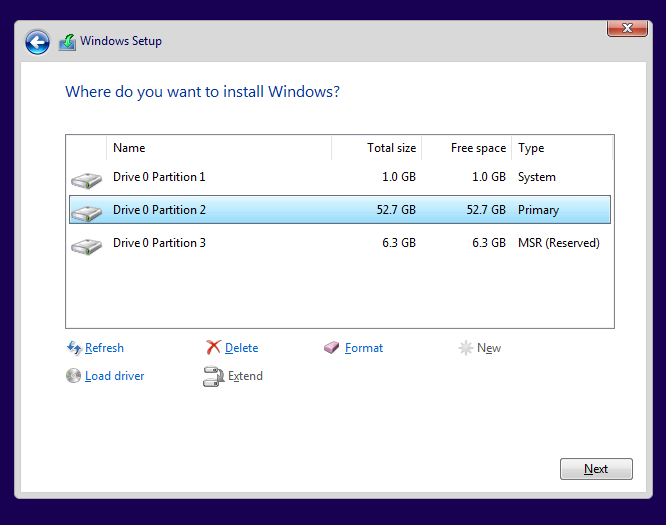Image resolution: width=666 pixels, height=525 pixels.
Task: Go back using the blue arrow button
Action: [x=37, y=42]
